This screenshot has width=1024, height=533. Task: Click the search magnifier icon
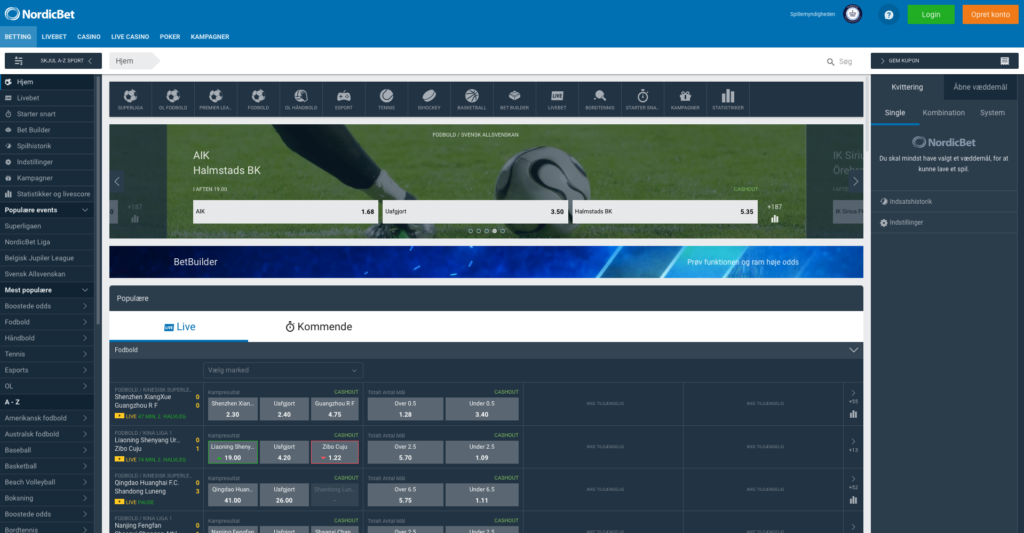pyautogui.click(x=830, y=61)
